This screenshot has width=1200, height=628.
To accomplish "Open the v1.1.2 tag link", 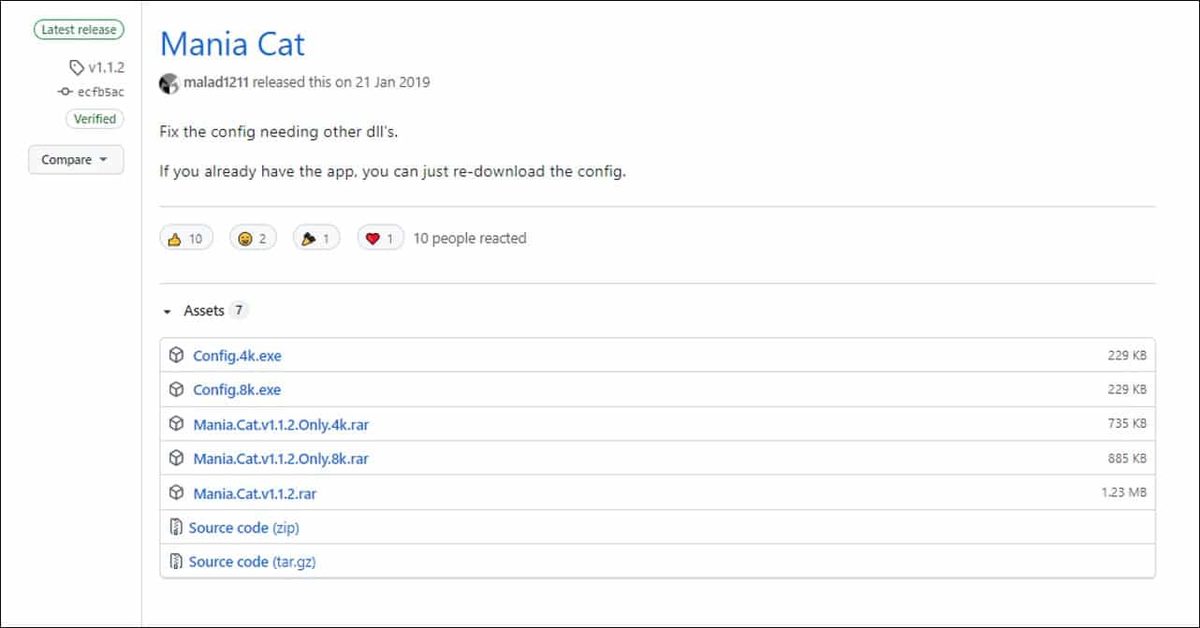I will (x=106, y=67).
